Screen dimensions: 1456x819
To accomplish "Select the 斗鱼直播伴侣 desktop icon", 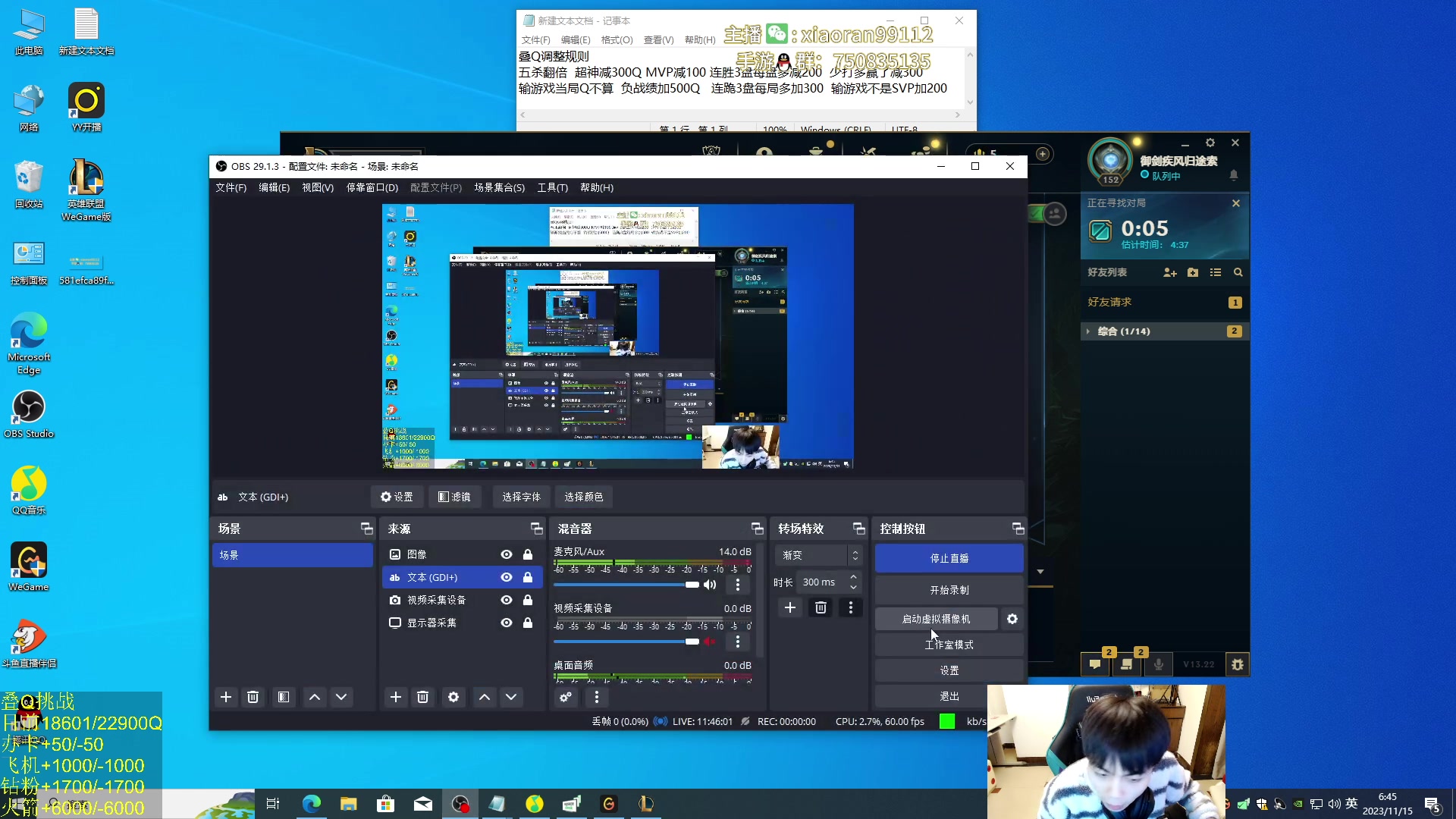I will 29,643.
